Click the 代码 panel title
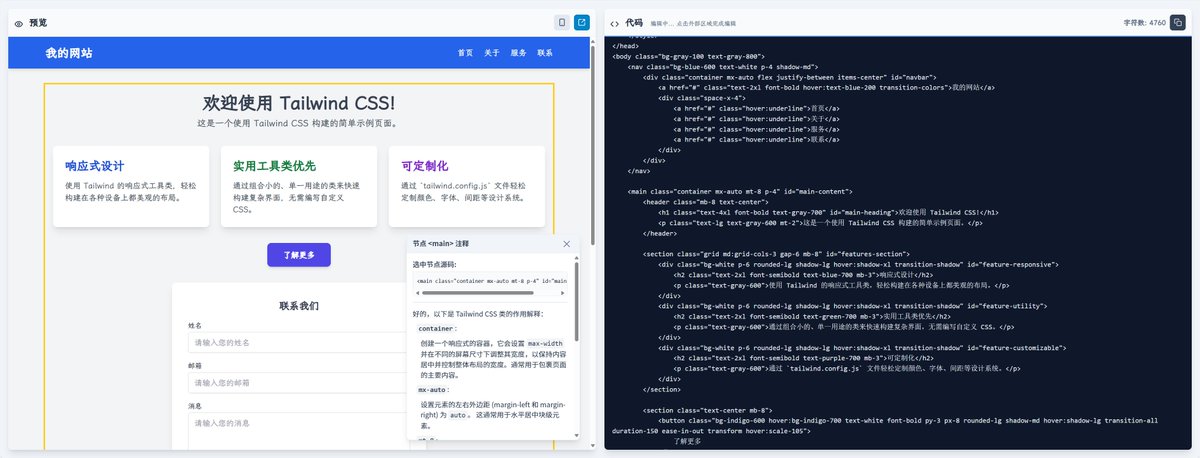This screenshot has height=458, width=1200. pyautogui.click(x=634, y=22)
